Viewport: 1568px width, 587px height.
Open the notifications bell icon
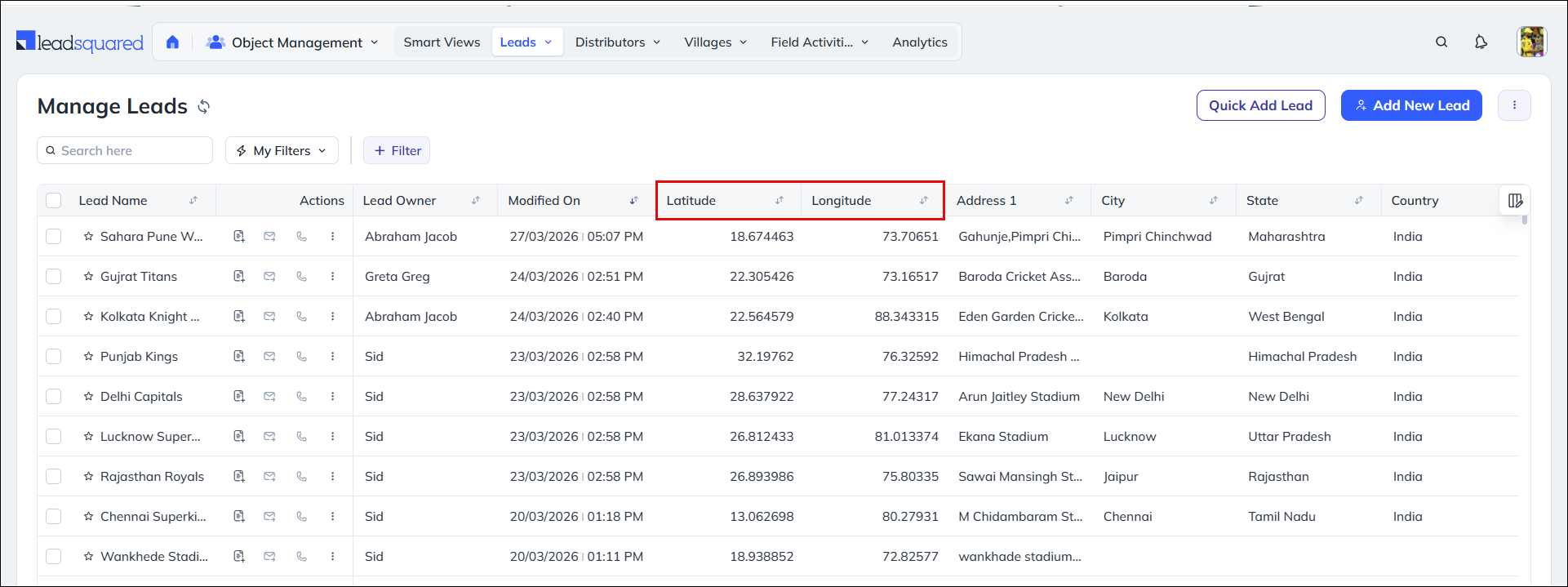(x=1481, y=42)
